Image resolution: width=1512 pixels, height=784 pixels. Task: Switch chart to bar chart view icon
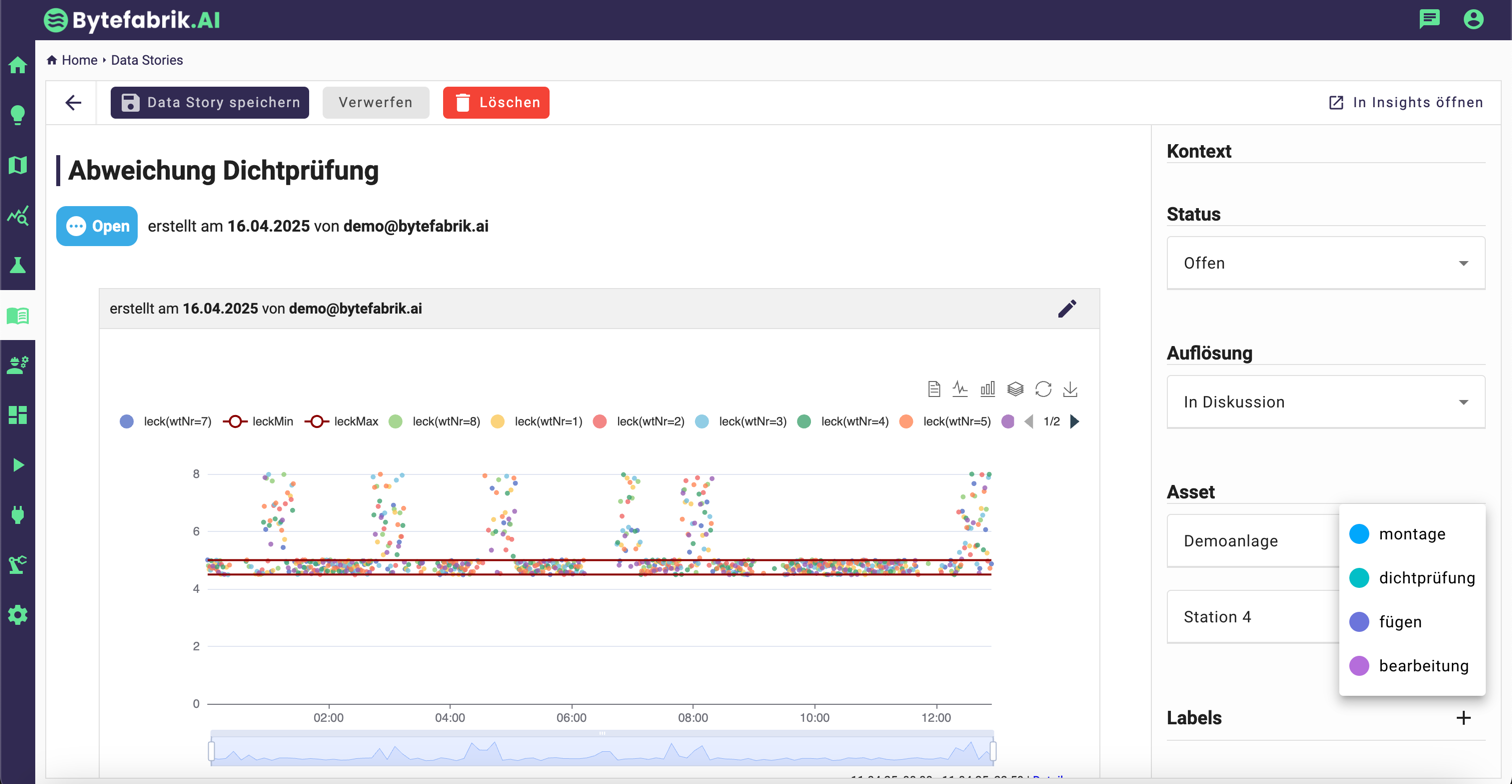point(988,389)
